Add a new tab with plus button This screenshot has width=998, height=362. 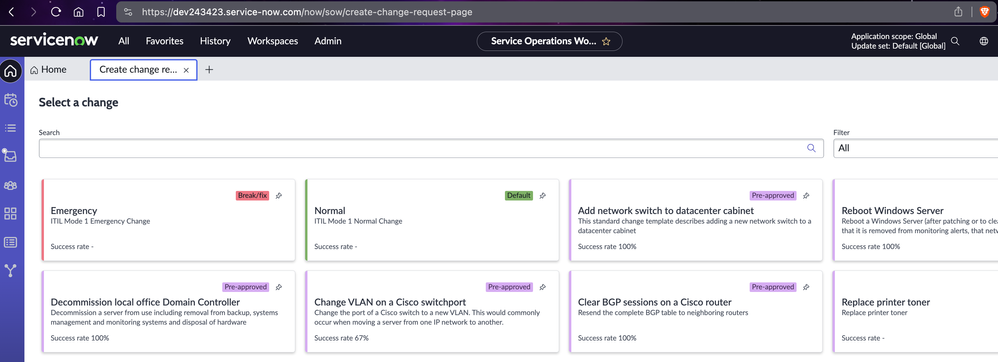point(209,70)
